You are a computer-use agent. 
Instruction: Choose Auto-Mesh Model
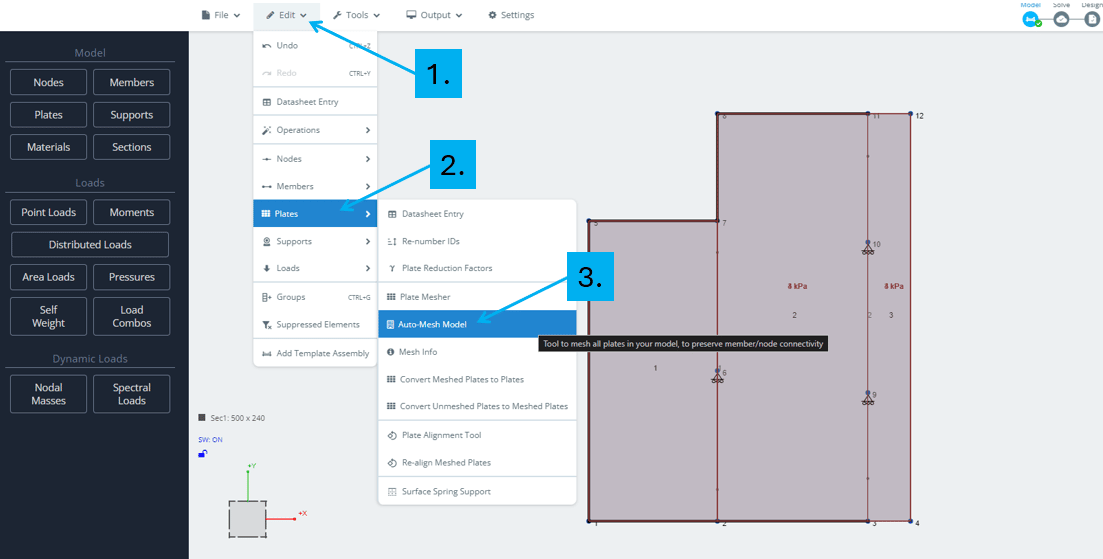[x=477, y=324]
